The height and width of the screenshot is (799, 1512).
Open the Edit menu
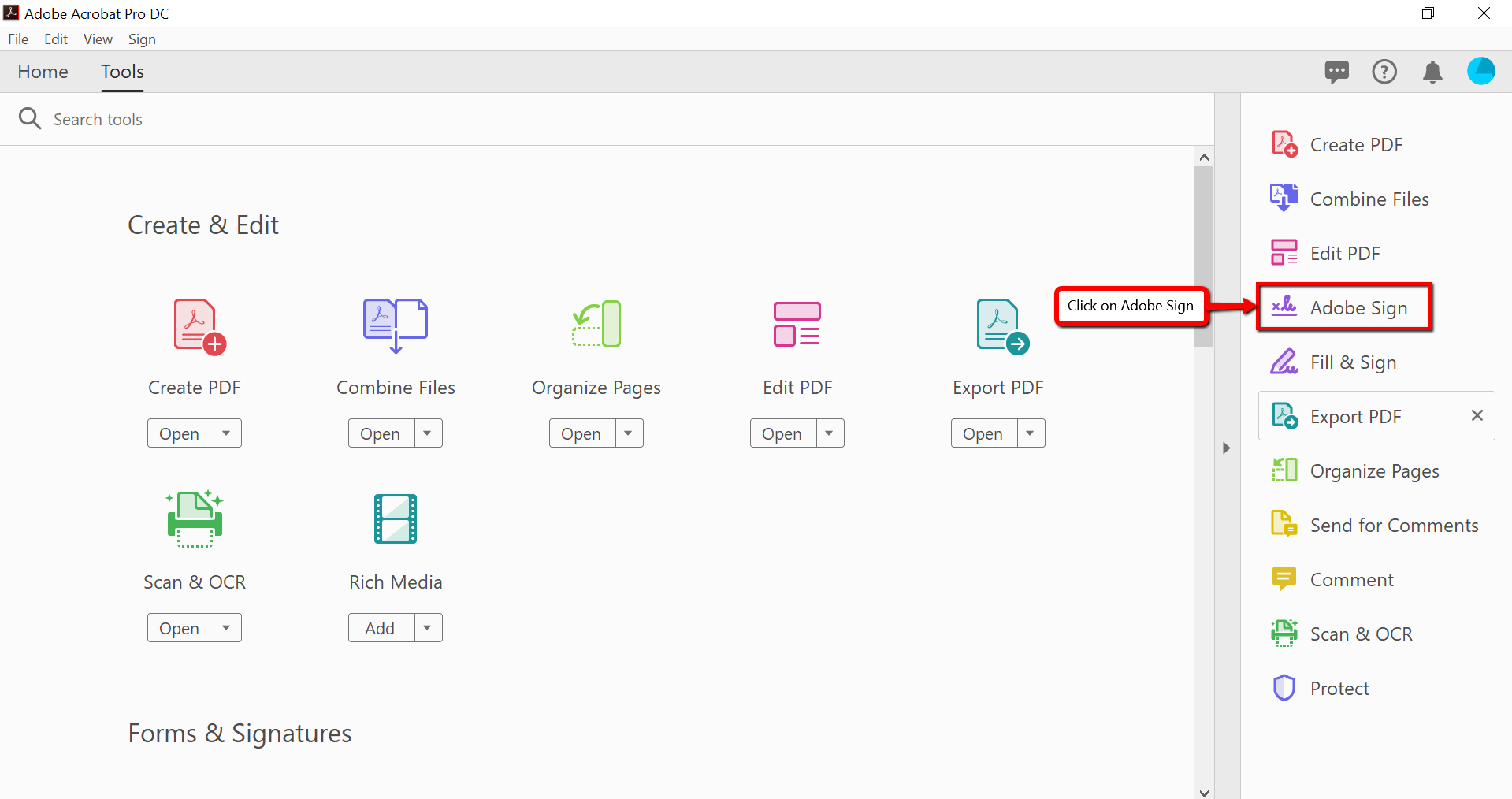click(56, 39)
